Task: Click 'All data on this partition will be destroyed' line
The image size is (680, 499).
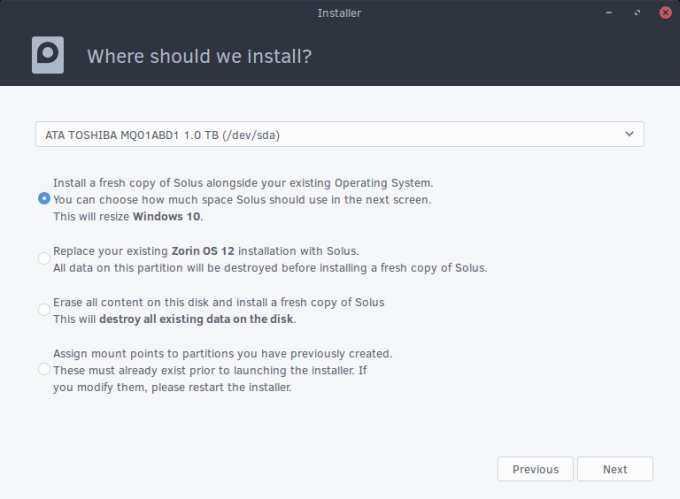Action: coord(270,268)
